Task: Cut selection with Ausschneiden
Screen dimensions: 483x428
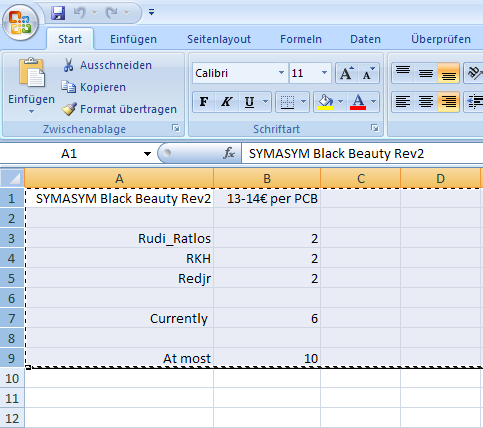Action: coord(107,65)
